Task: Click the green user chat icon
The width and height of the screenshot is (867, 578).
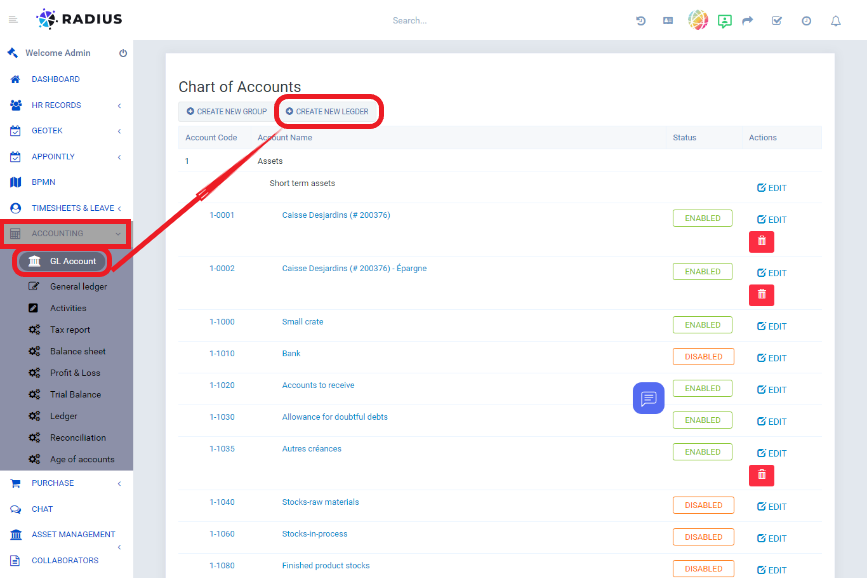Action: (724, 20)
